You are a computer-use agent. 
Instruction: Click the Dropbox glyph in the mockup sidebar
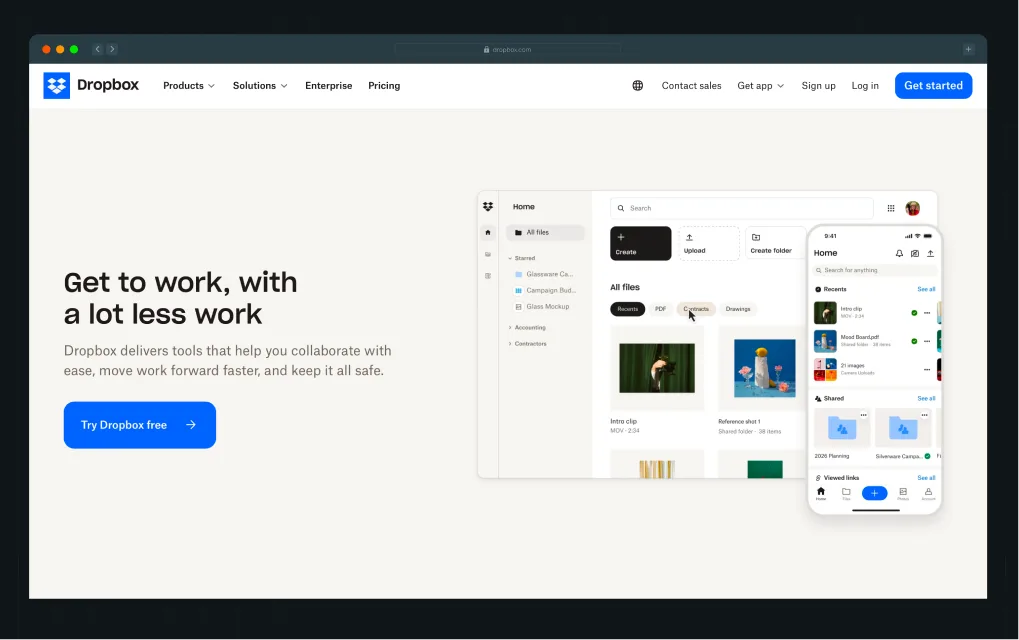(488, 207)
